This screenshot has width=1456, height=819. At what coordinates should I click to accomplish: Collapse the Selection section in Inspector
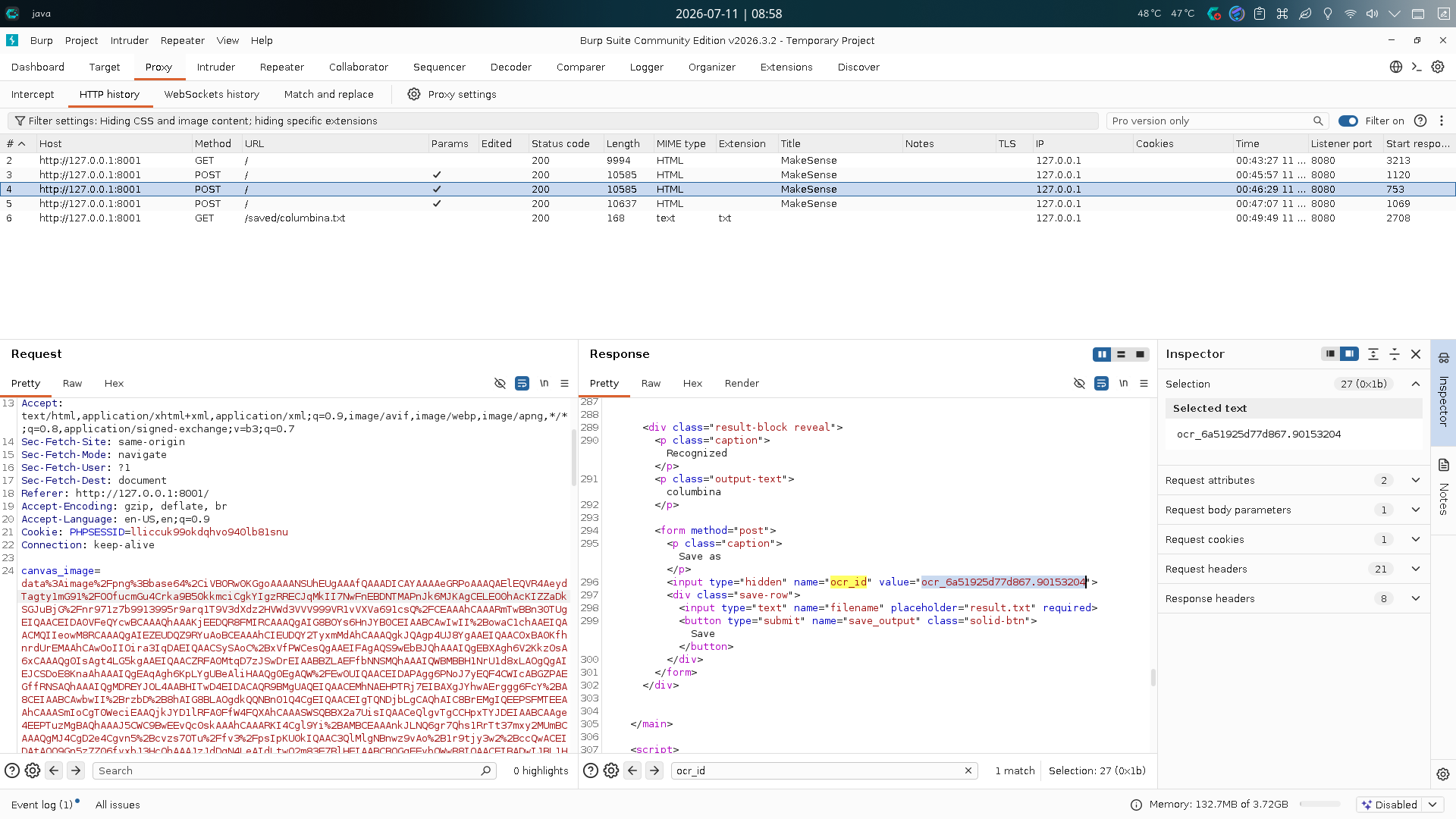tap(1416, 384)
